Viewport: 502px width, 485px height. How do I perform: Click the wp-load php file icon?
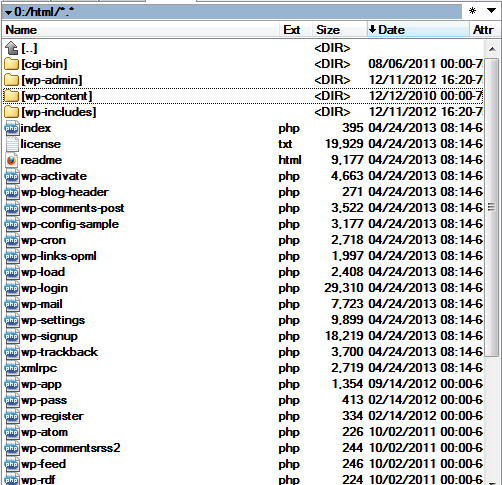12,272
